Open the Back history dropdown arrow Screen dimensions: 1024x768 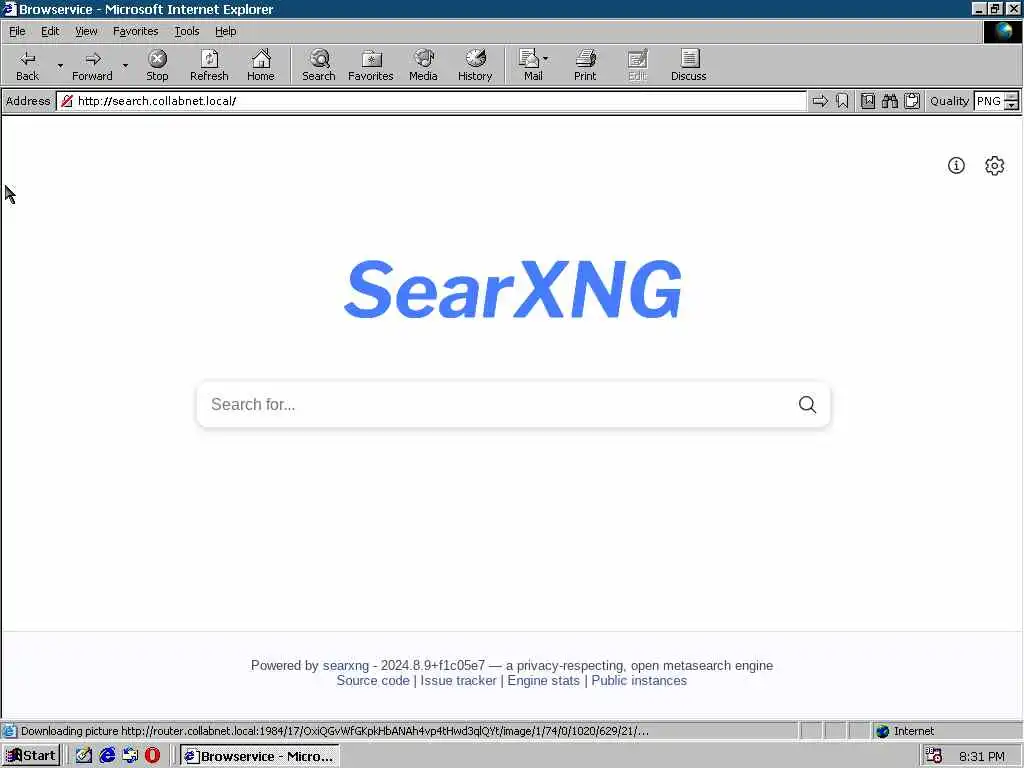coord(60,65)
